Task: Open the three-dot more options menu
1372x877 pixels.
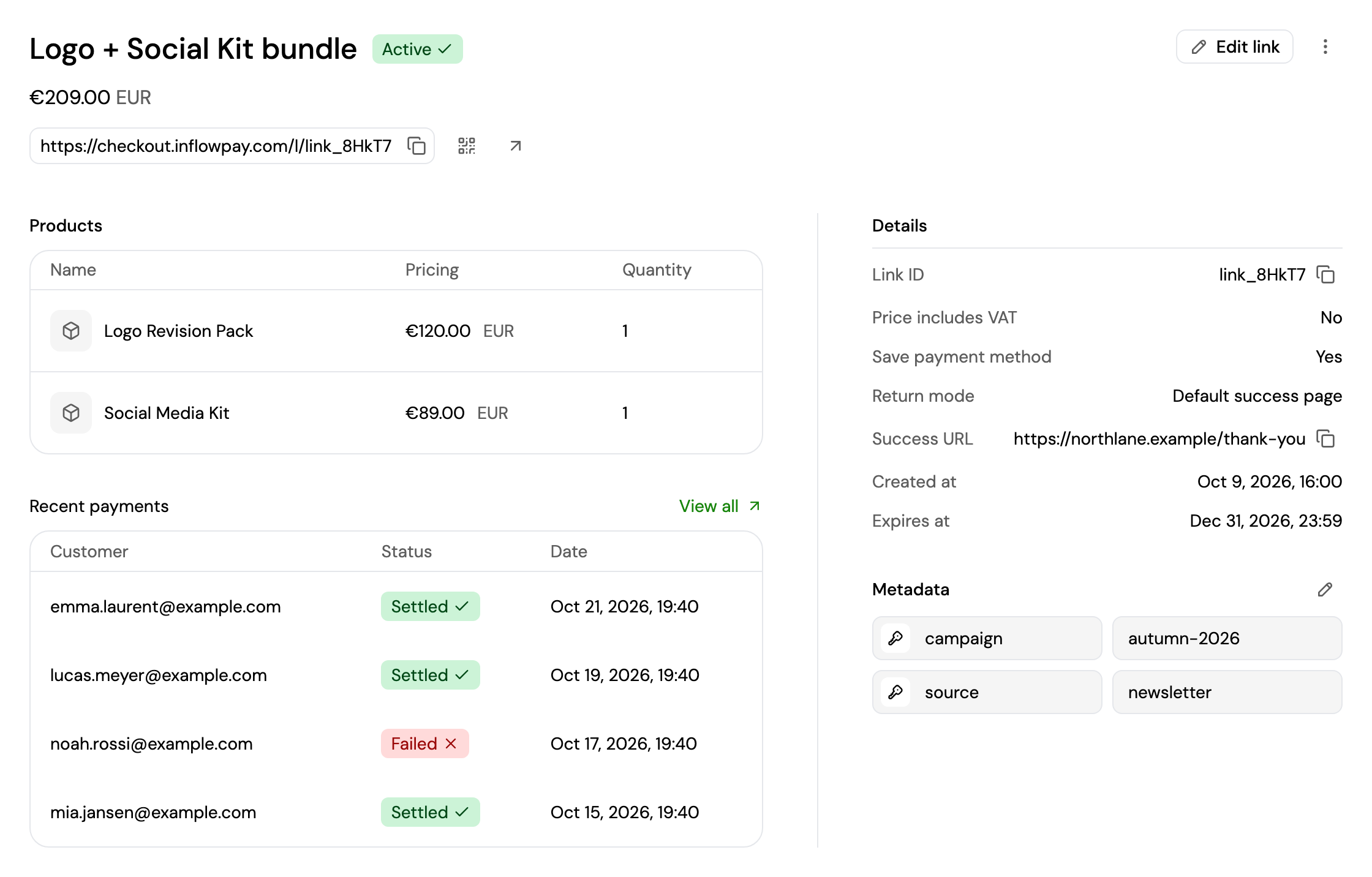Action: coord(1325,47)
